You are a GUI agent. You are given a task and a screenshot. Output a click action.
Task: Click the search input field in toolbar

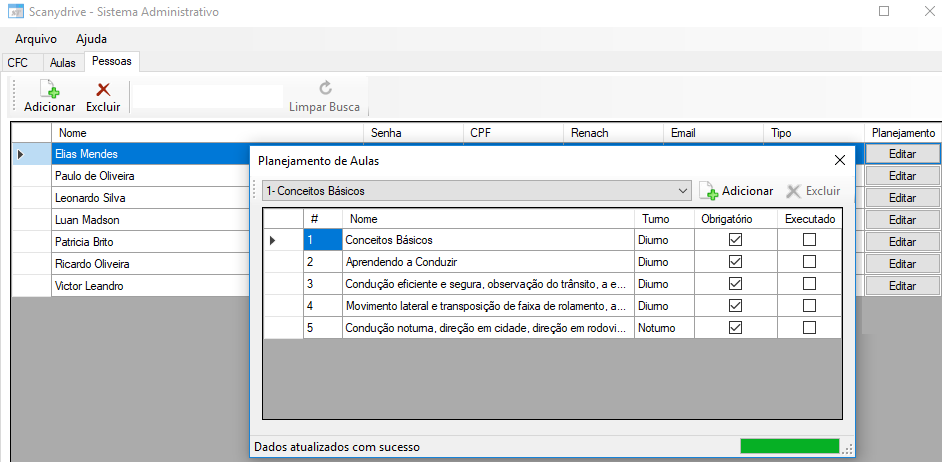coord(208,96)
